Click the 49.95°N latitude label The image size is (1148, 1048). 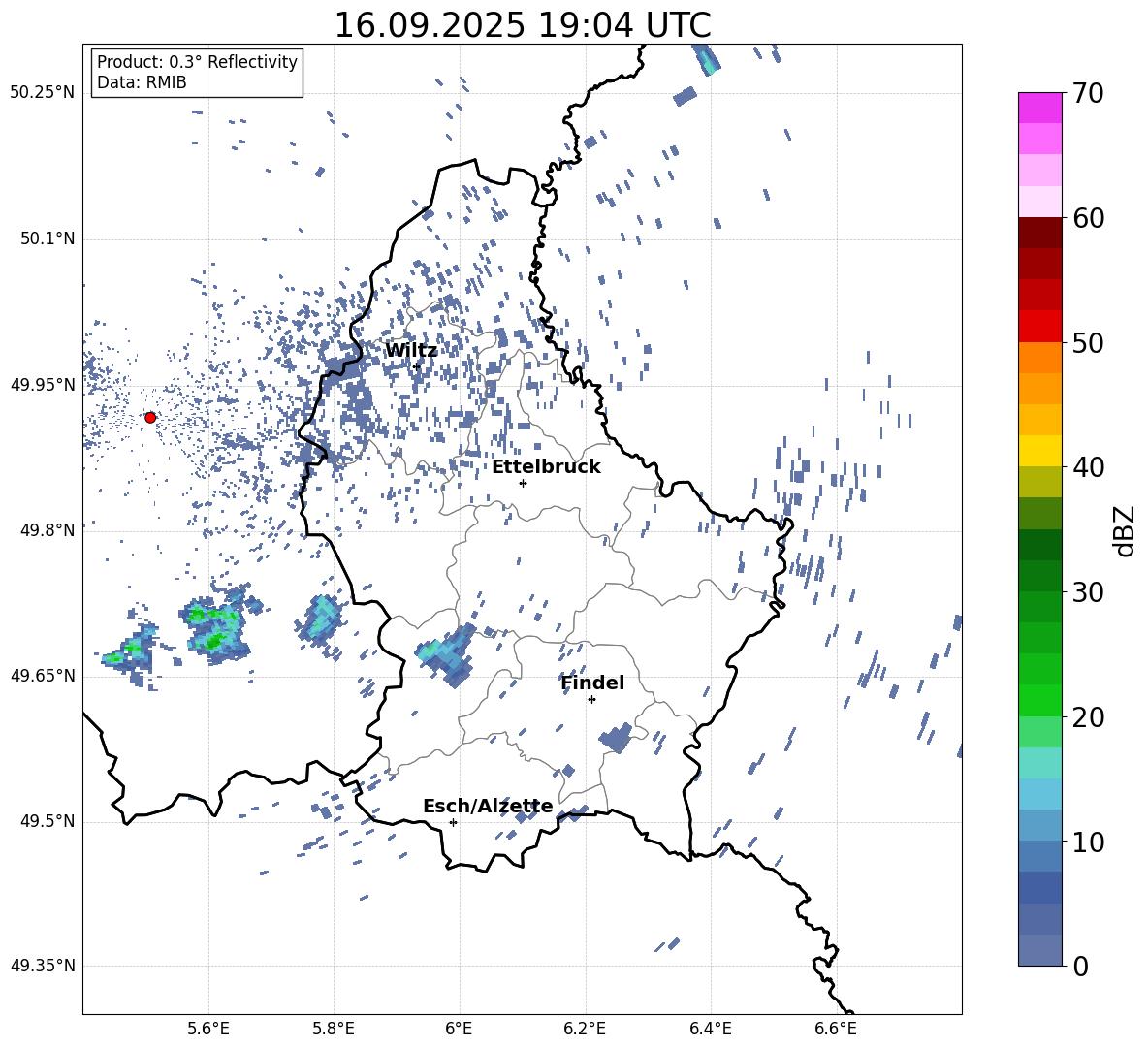[x=42, y=384]
